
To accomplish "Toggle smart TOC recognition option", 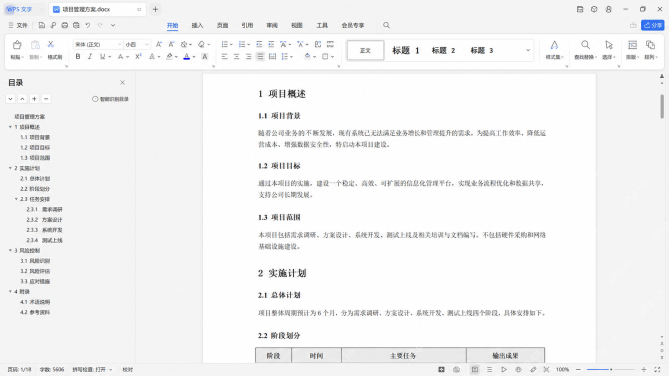I will [110, 99].
